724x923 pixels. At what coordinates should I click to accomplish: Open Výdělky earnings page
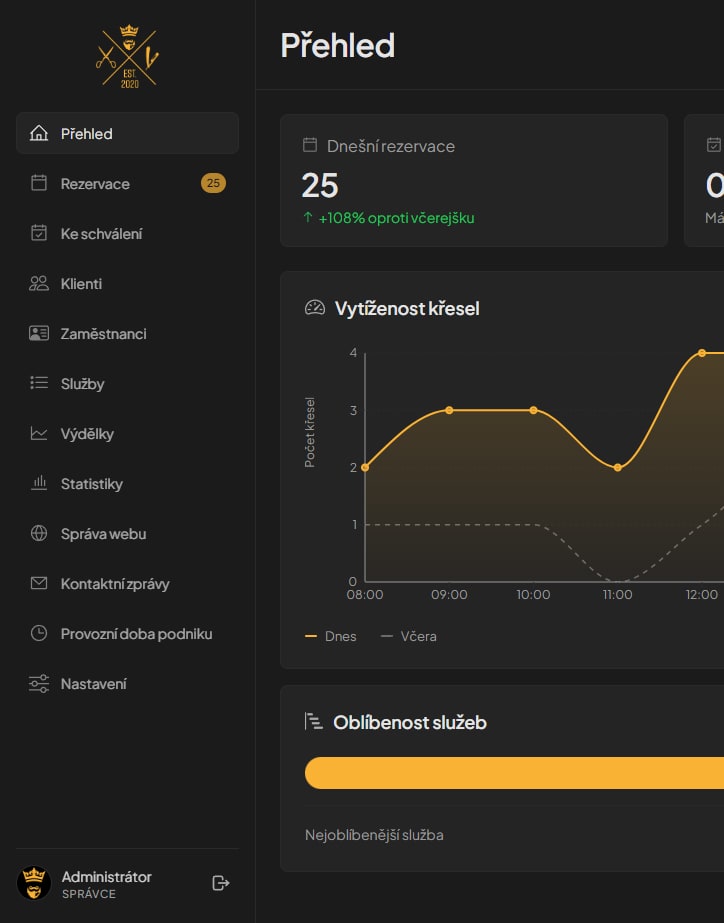click(87, 434)
